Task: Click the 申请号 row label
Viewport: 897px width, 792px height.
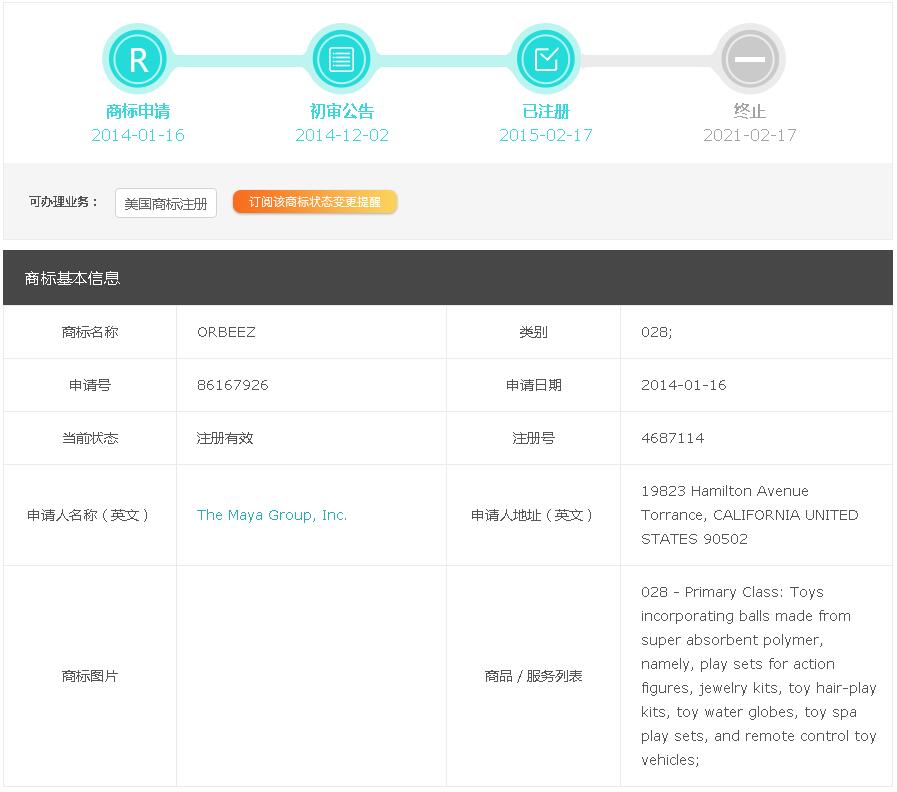Action: point(90,385)
